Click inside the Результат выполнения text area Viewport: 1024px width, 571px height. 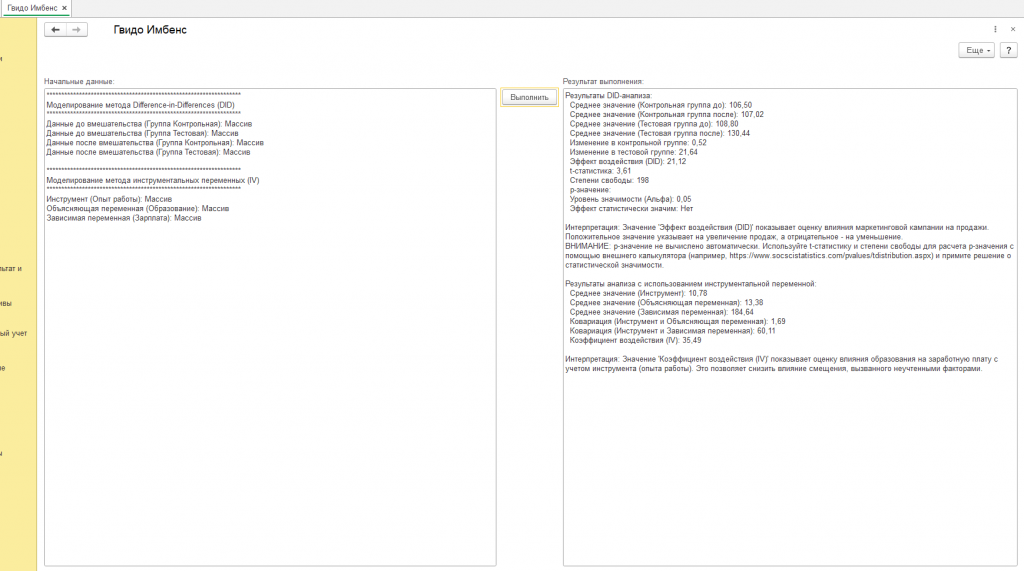click(790, 327)
